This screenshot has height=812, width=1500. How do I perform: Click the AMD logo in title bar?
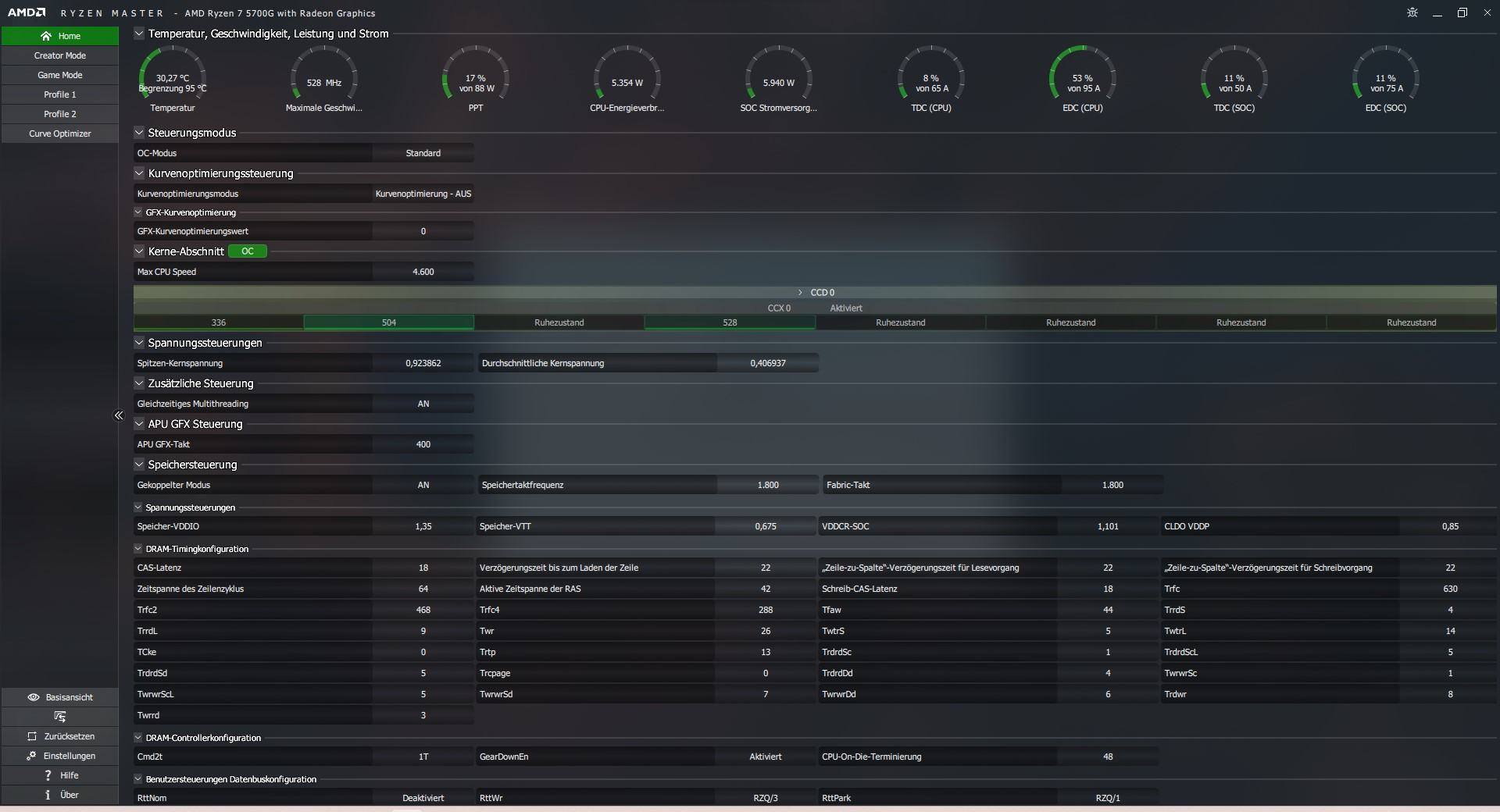click(27, 12)
